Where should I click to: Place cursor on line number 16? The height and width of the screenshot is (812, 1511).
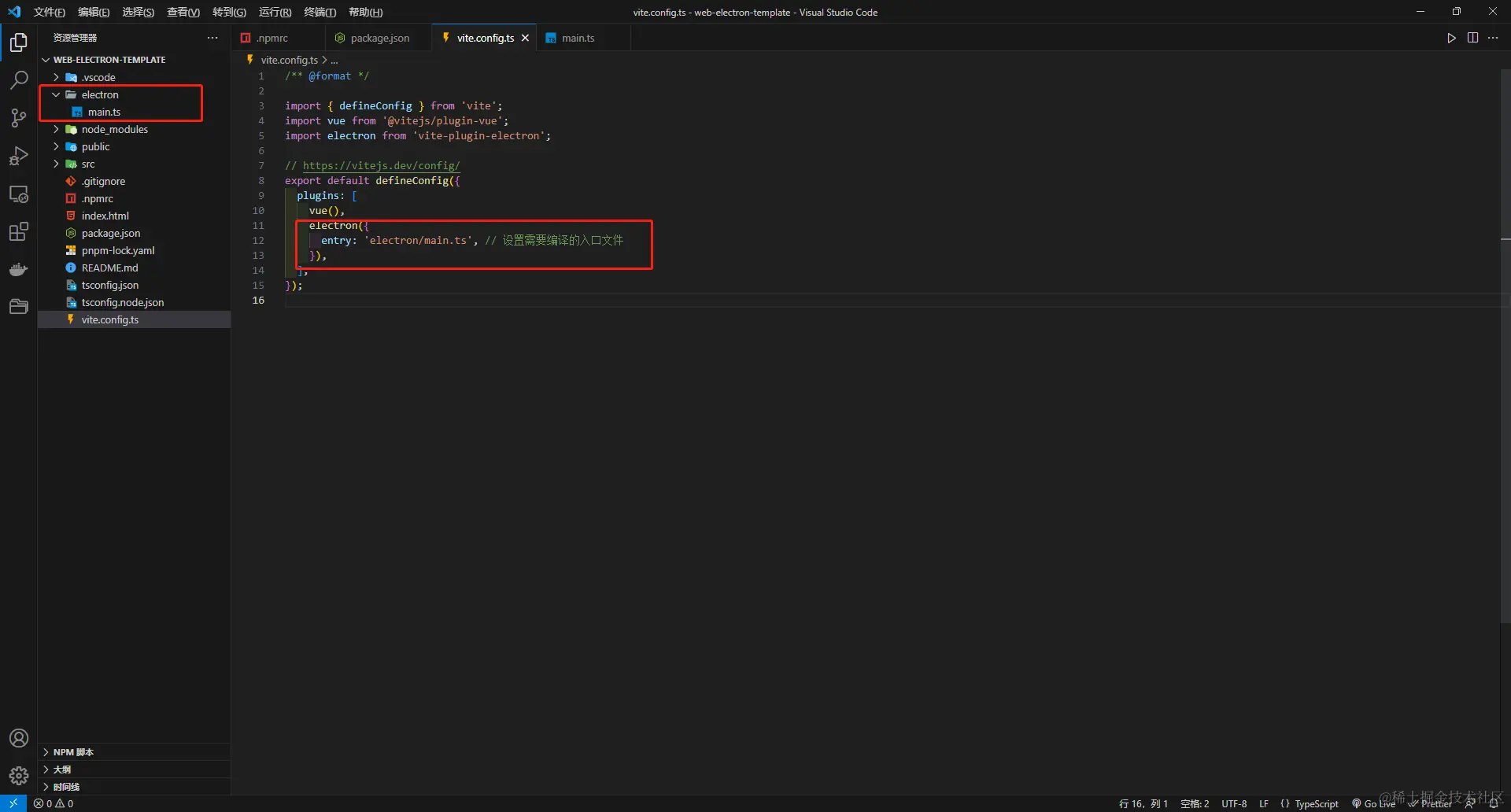[258, 301]
